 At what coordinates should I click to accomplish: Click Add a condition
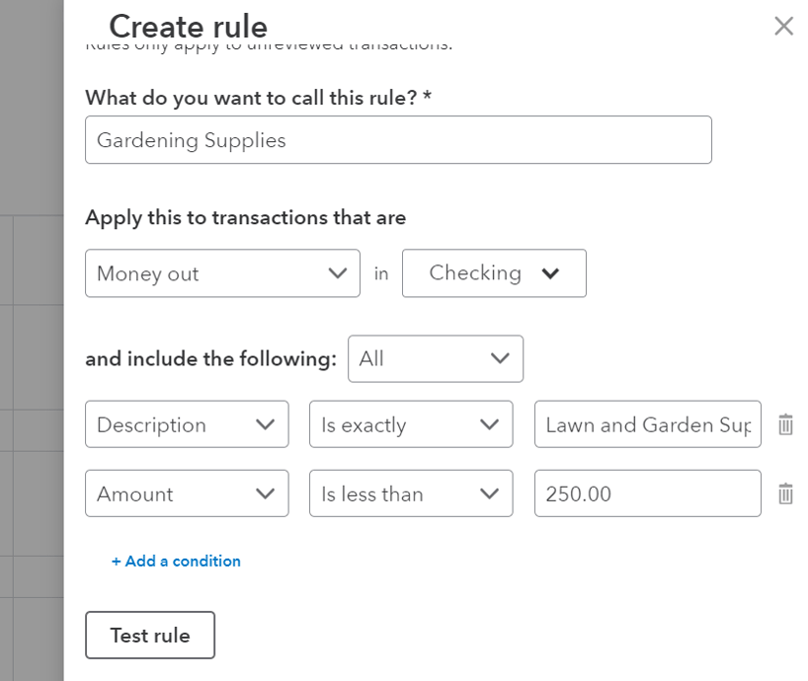(176, 561)
